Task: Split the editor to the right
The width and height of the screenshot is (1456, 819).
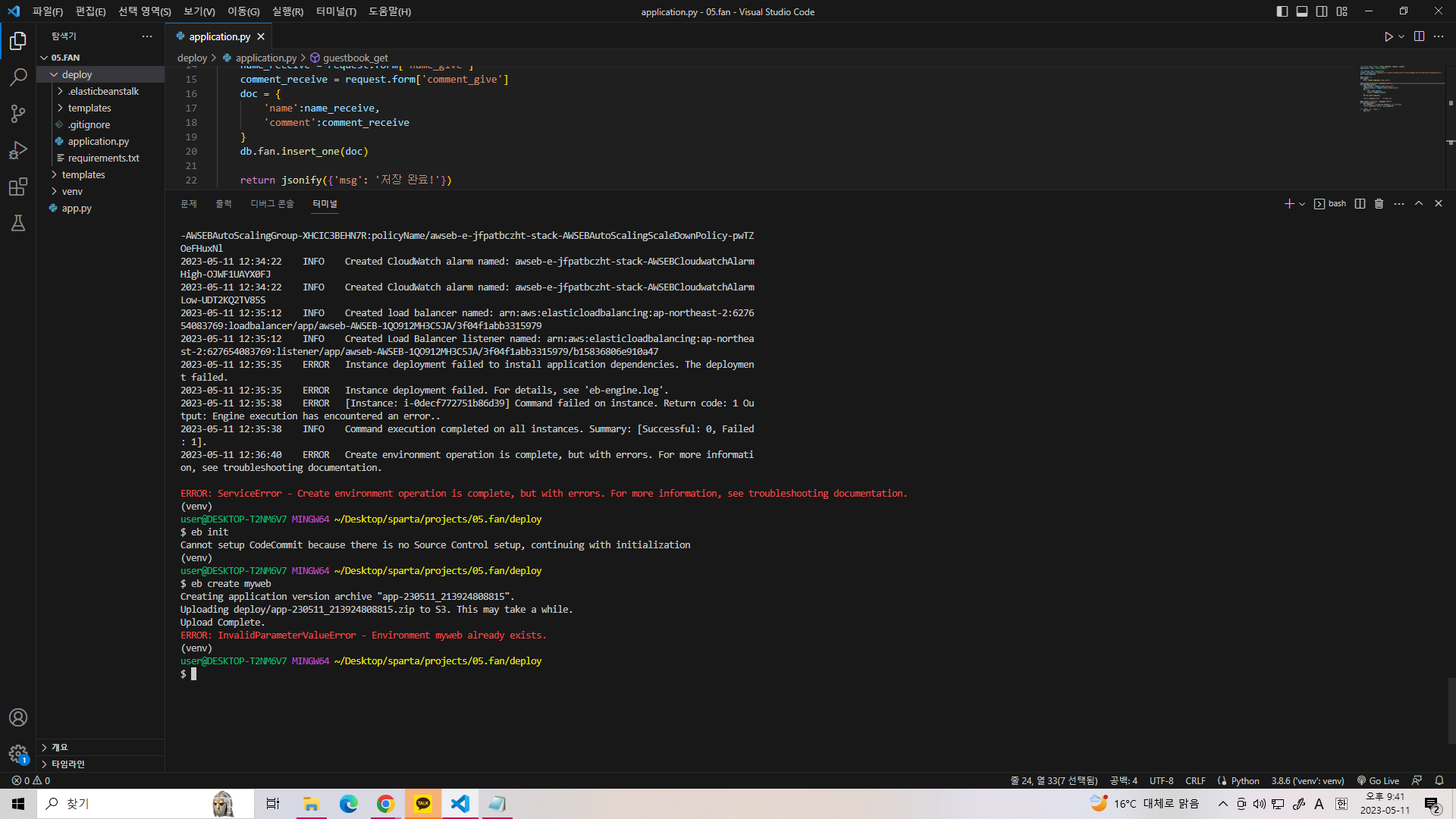Action: tap(1419, 36)
